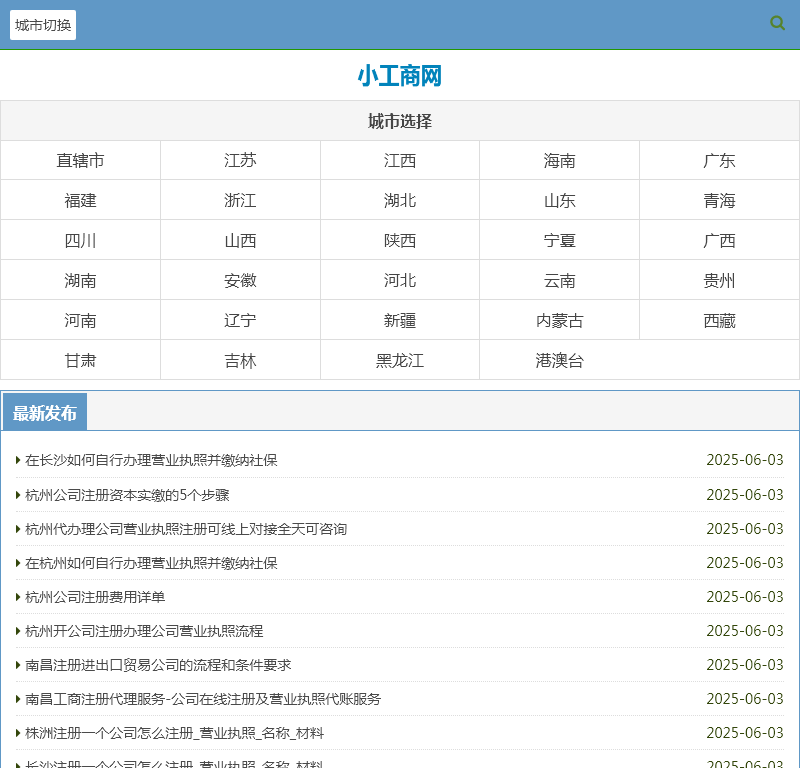The height and width of the screenshot is (768, 800).
Task: Click the 城市选择 heading
Action: tap(399, 121)
